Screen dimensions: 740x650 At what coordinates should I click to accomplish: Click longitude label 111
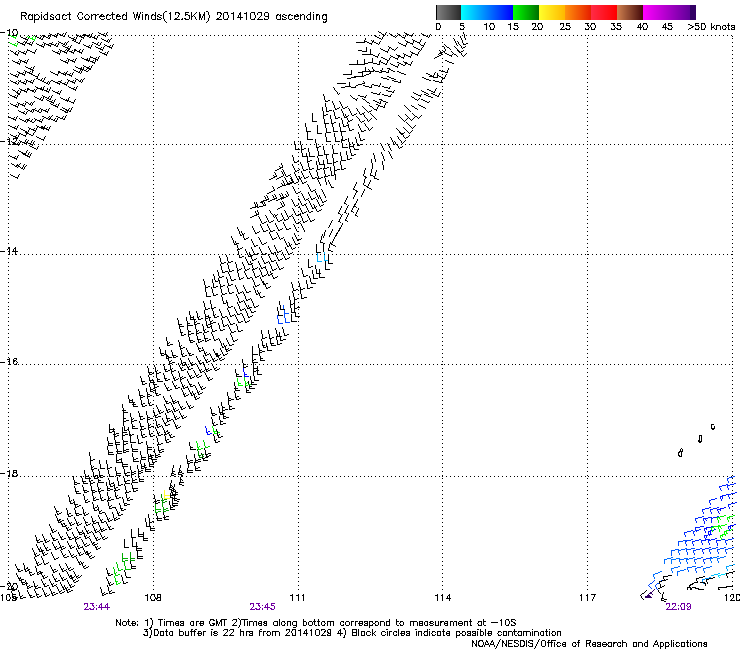point(297,598)
